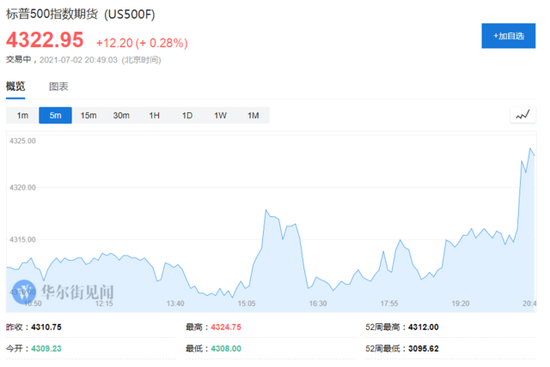
Task: Click the 16:30 time axis label
Action: pyautogui.click(x=318, y=303)
